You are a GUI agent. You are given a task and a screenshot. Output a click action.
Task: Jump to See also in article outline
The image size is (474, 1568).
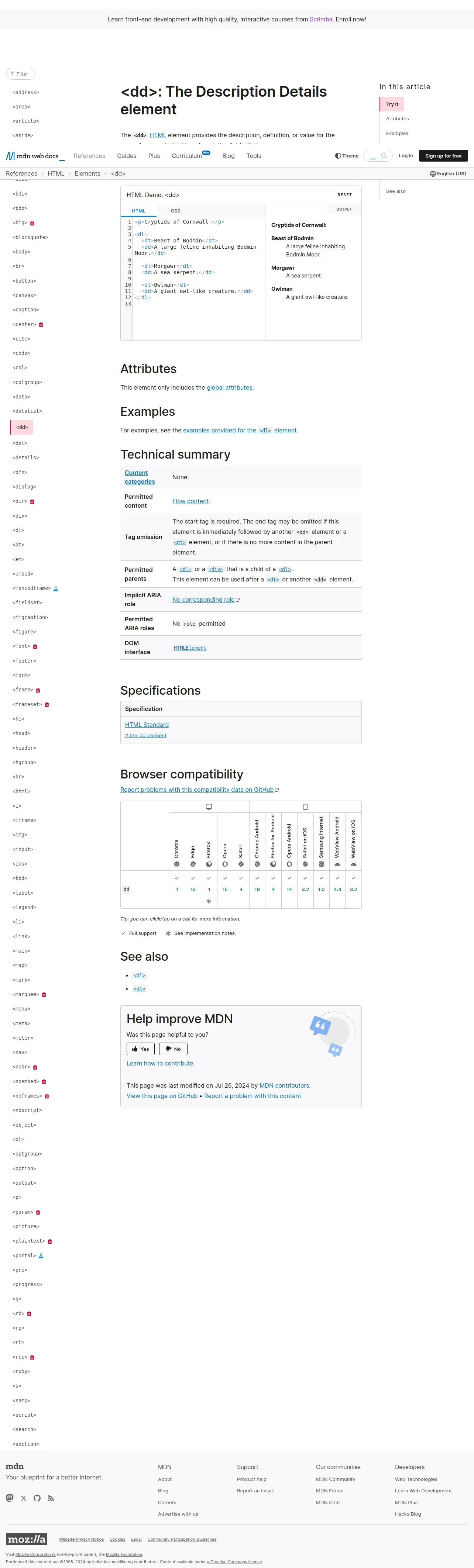pyautogui.click(x=396, y=191)
